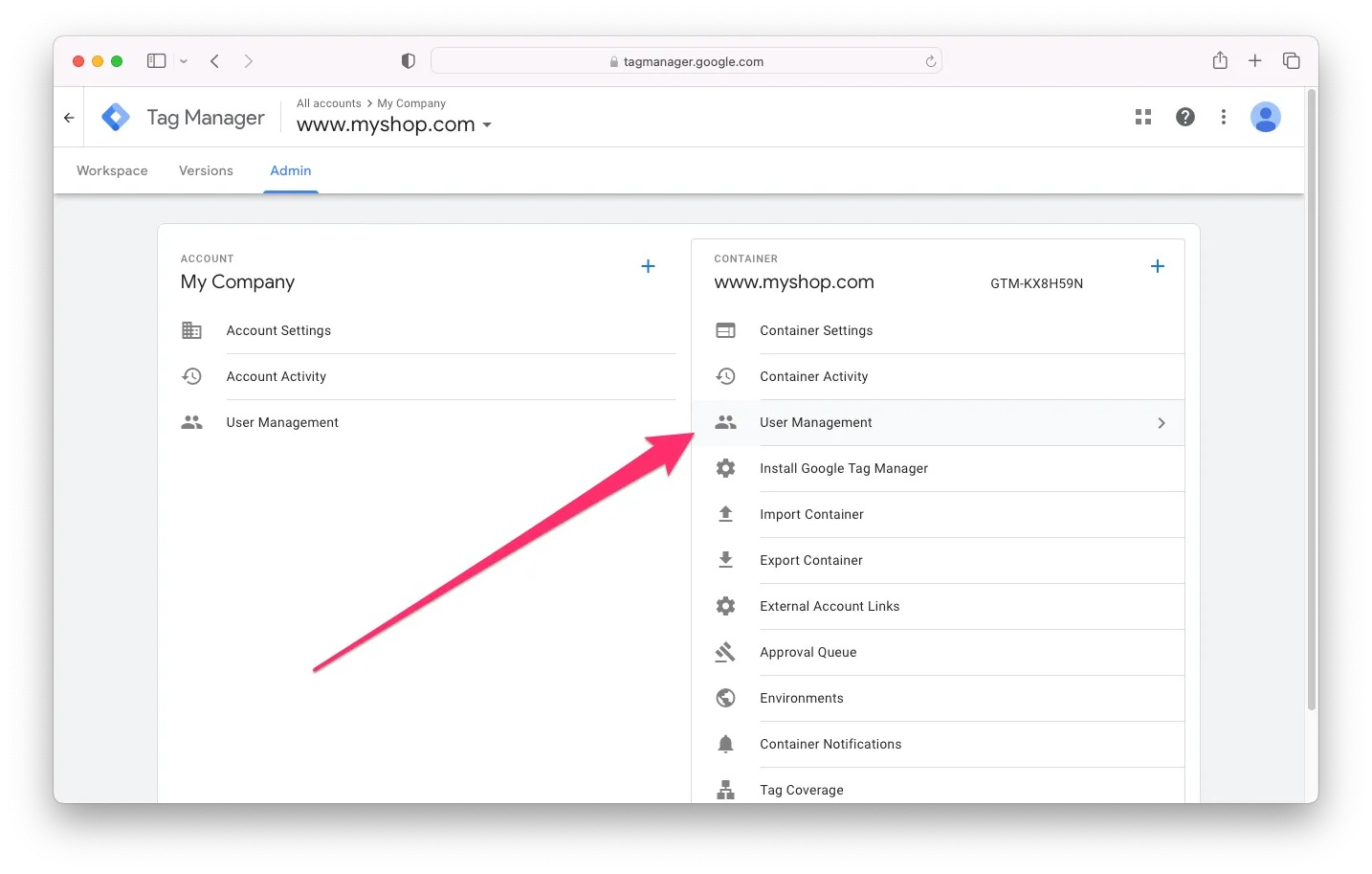Click the user account avatar
The image size is (1372, 874).
(x=1265, y=117)
